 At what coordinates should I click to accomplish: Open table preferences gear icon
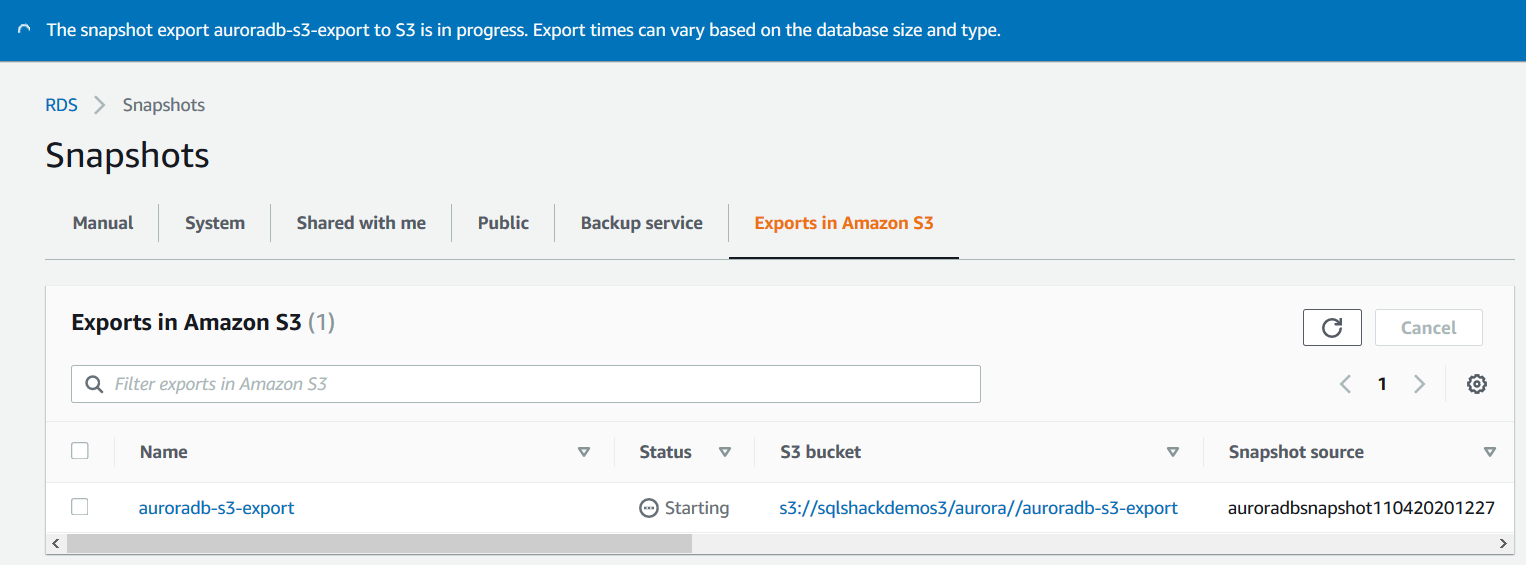coord(1476,384)
